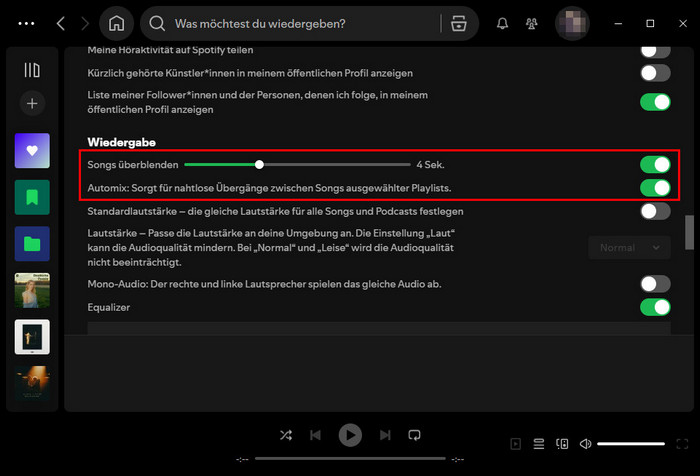Open Liked Songs heart playlist
The height and width of the screenshot is (476, 700).
[x=32, y=151]
